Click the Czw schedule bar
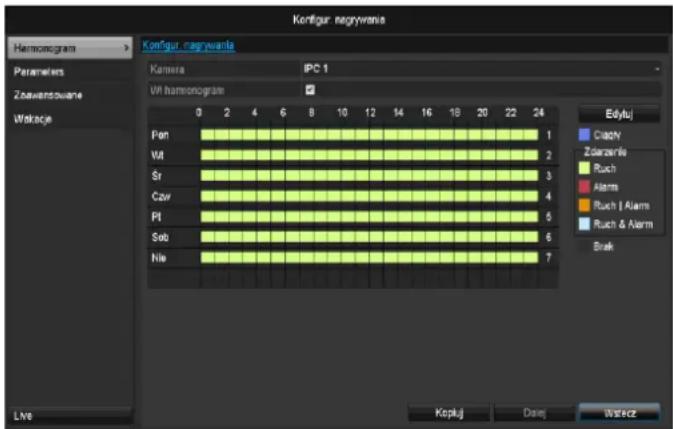Screen dimensions: 673x429 [x=369, y=196]
